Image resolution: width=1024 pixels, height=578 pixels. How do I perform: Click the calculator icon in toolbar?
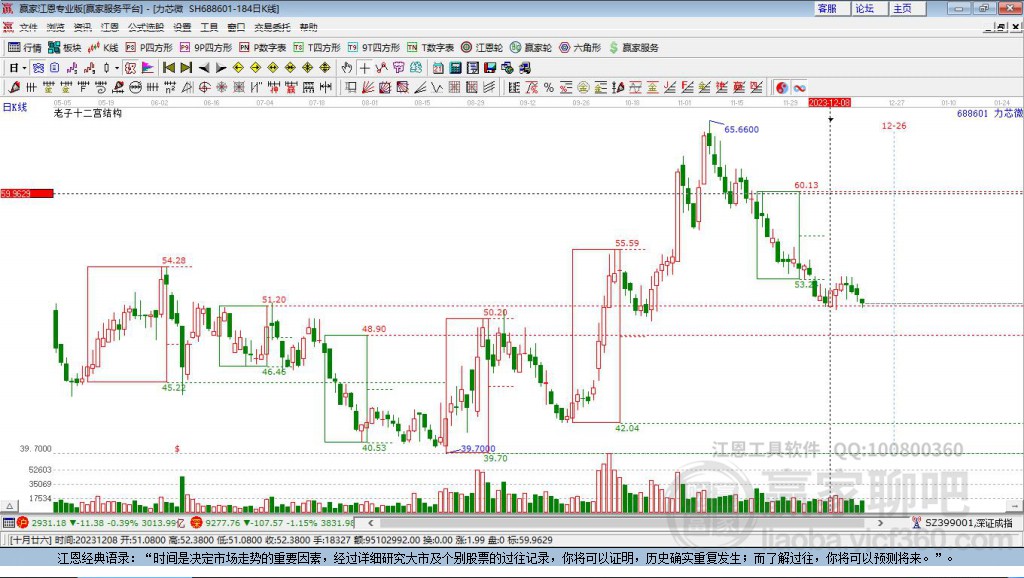click(455, 68)
